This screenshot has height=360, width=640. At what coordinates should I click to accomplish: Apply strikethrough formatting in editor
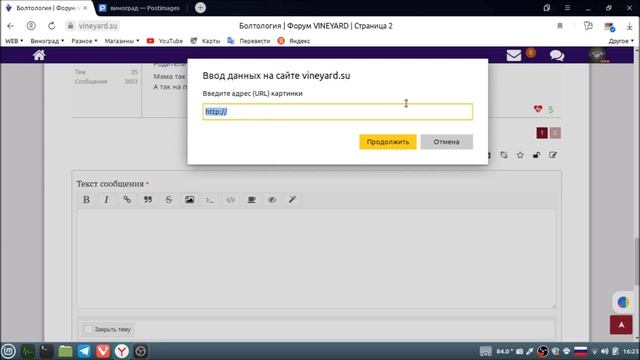pyautogui.click(x=169, y=200)
